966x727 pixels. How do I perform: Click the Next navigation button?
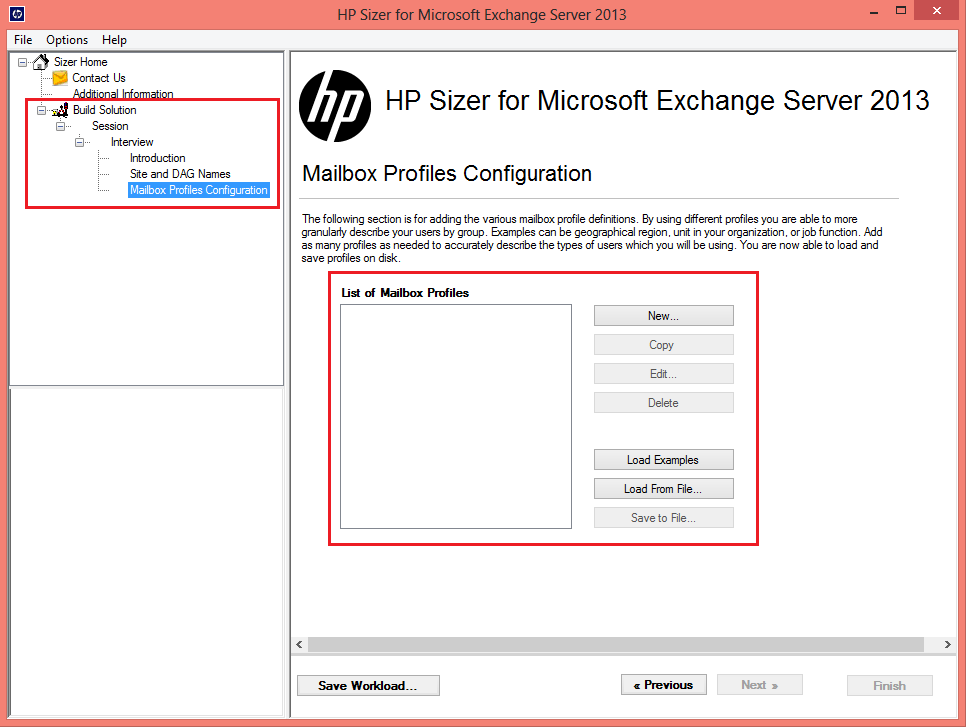tap(760, 684)
